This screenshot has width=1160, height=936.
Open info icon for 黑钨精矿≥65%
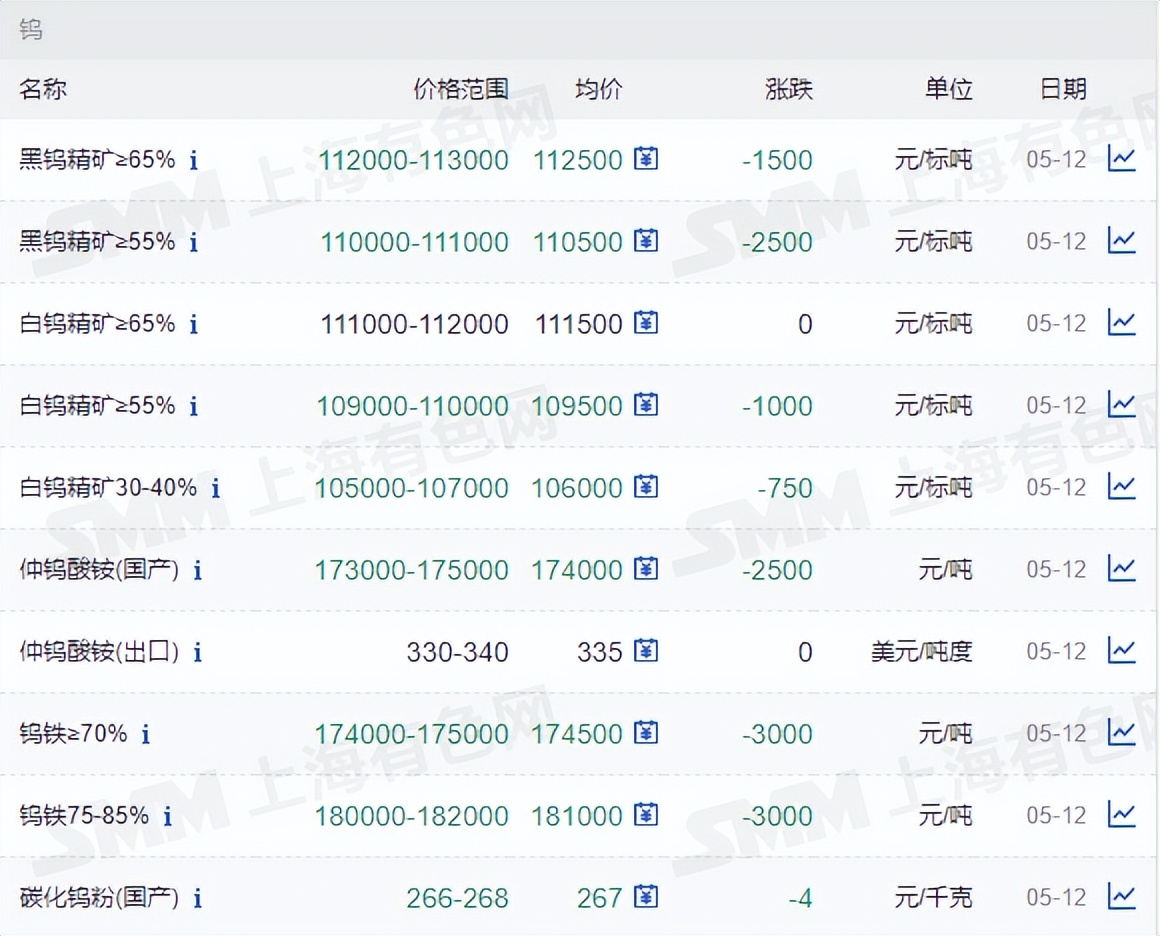click(194, 160)
